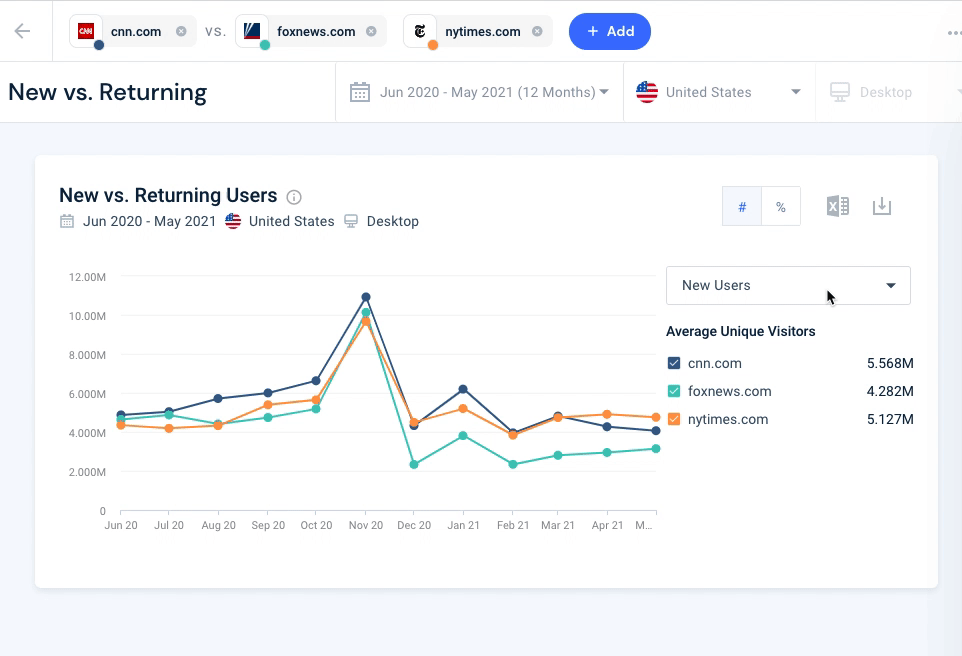Export chart to Excel icon
Viewport: 962px width, 656px height.
[837, 206]
